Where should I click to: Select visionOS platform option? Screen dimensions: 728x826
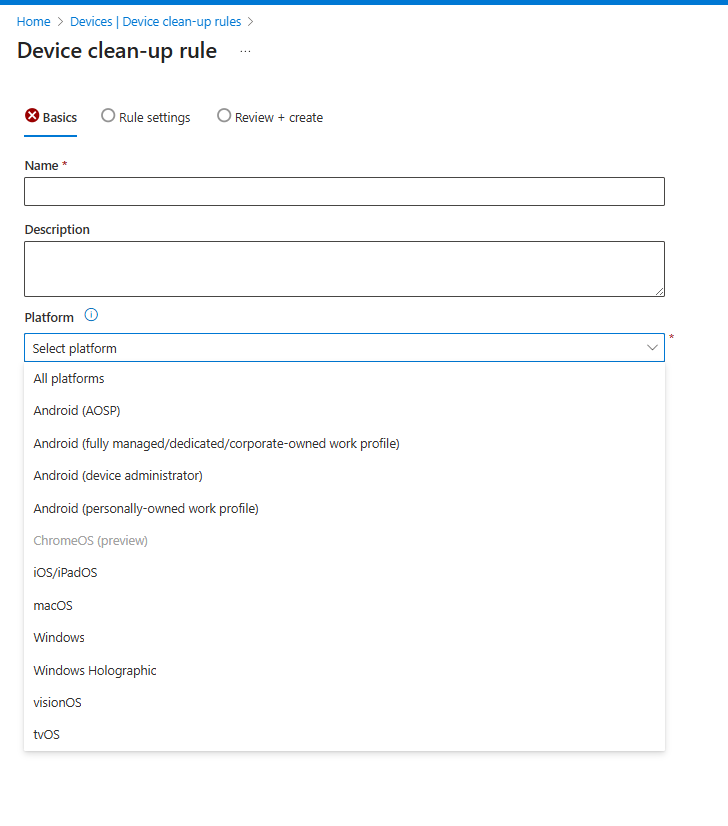57,703
